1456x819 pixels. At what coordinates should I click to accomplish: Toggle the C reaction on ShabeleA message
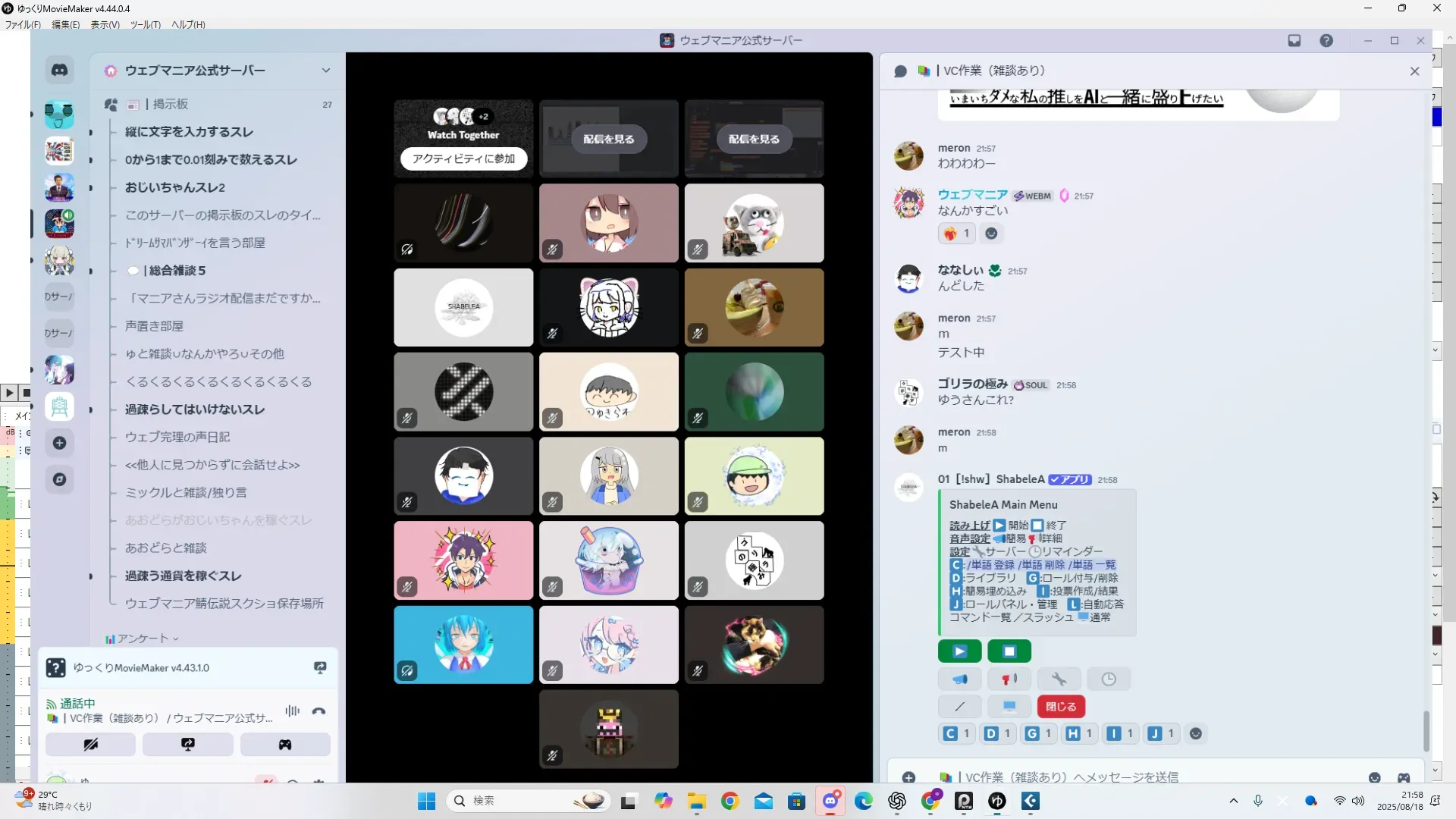(x=957, y=733)
